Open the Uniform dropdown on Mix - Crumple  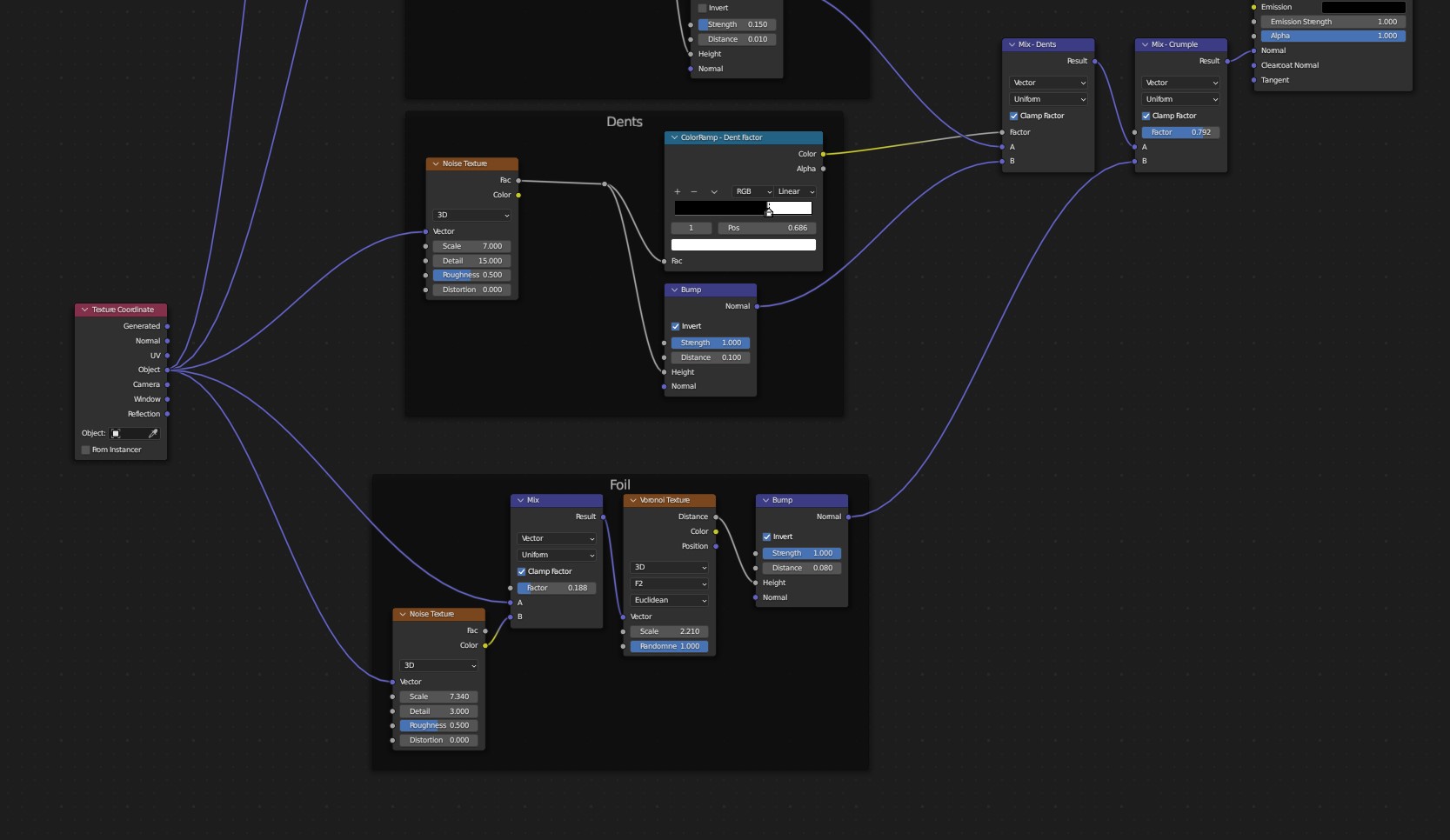[x=1180, y=99]
